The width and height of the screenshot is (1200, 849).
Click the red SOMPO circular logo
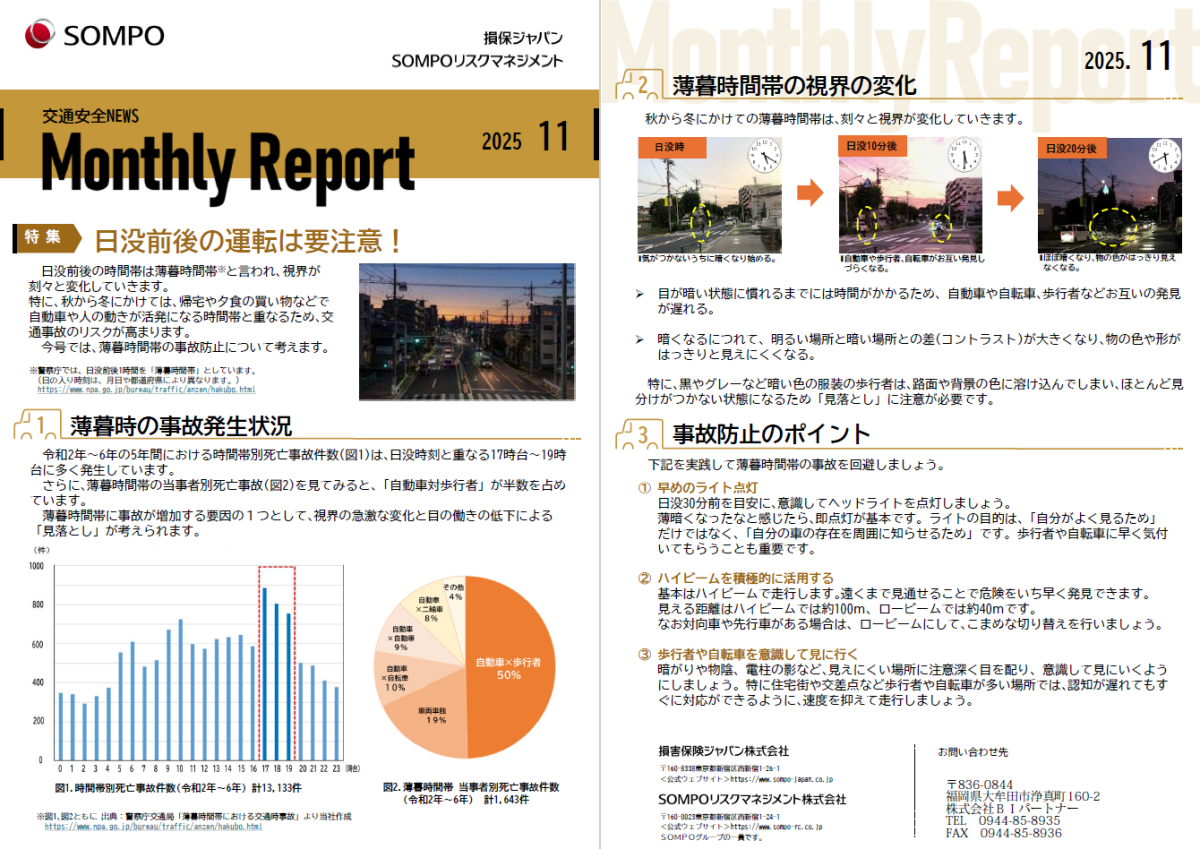[x=41, y=35]
